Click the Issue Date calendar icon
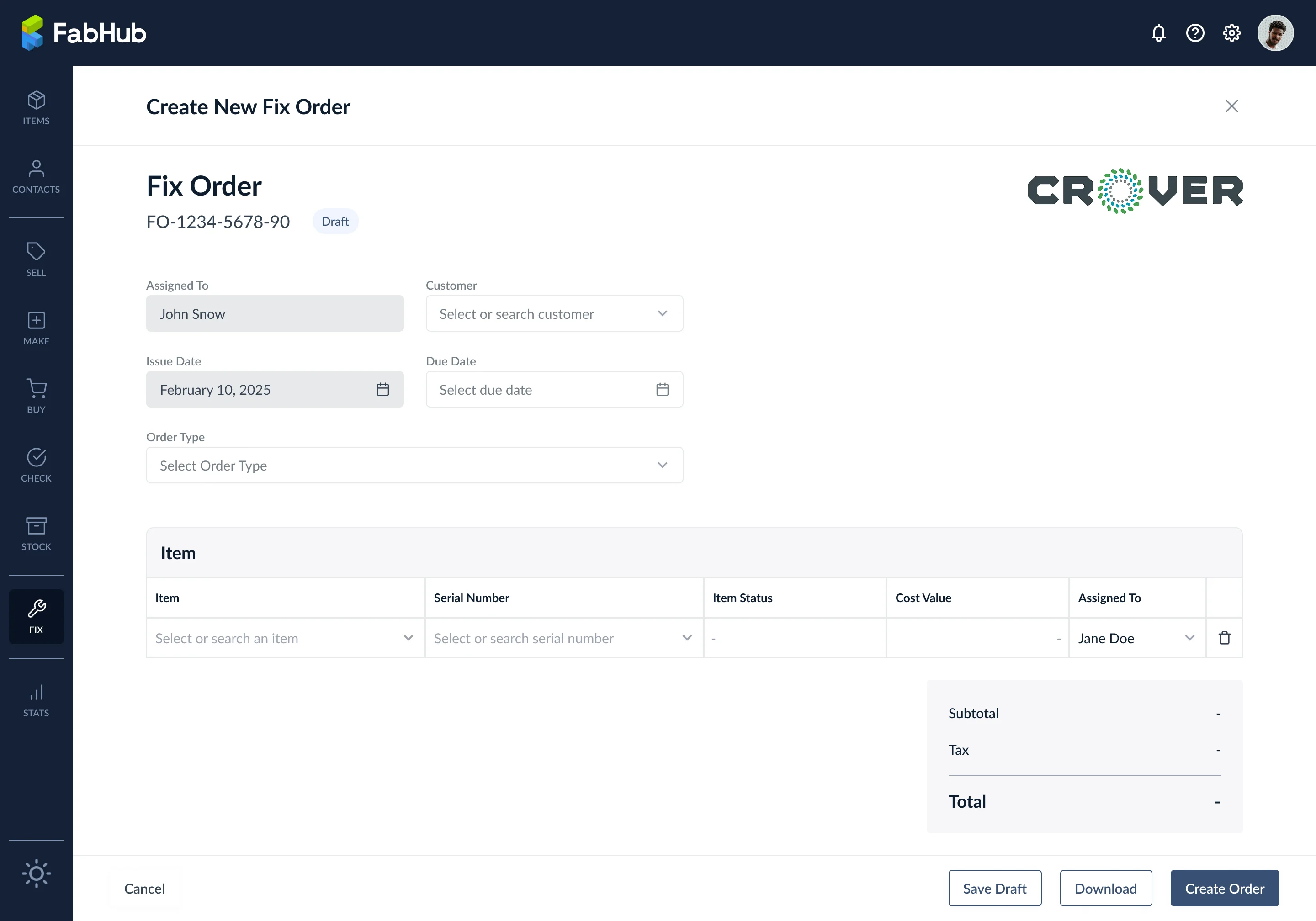The height and width of the screenshot is (921, 1316). [x=383, y=389]
